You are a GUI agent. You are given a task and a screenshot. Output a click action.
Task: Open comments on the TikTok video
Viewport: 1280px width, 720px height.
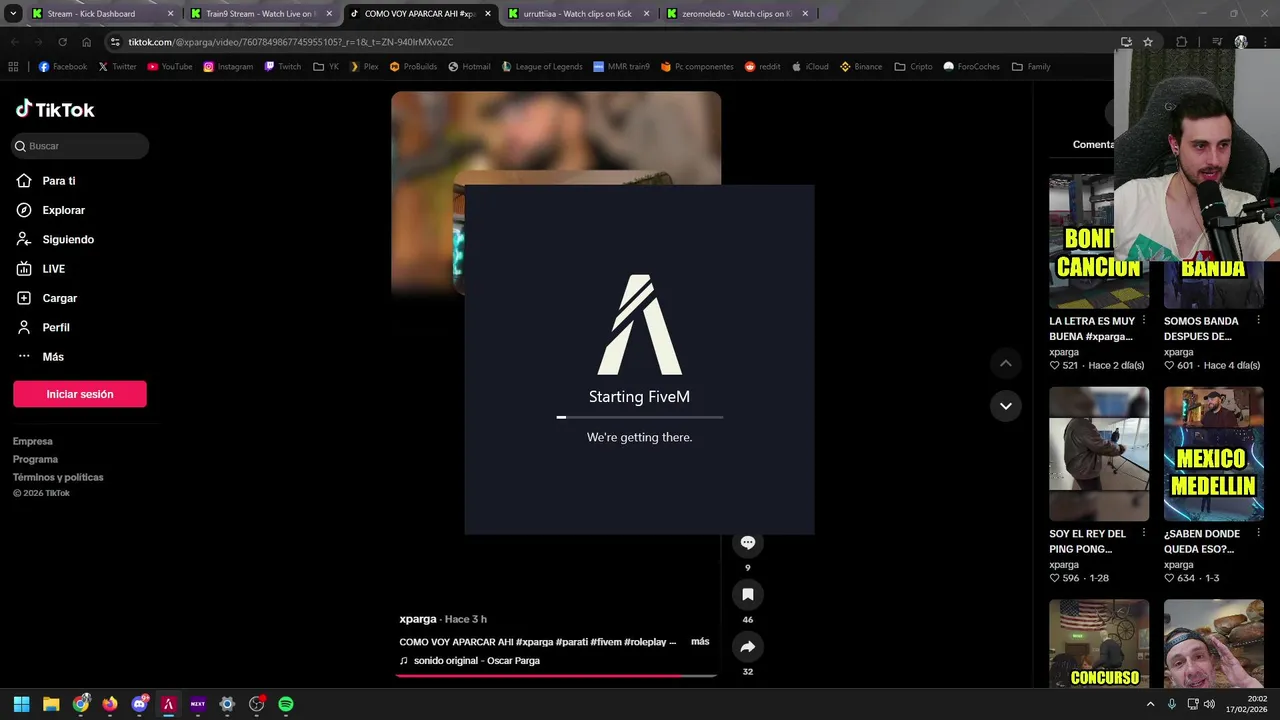747,543
